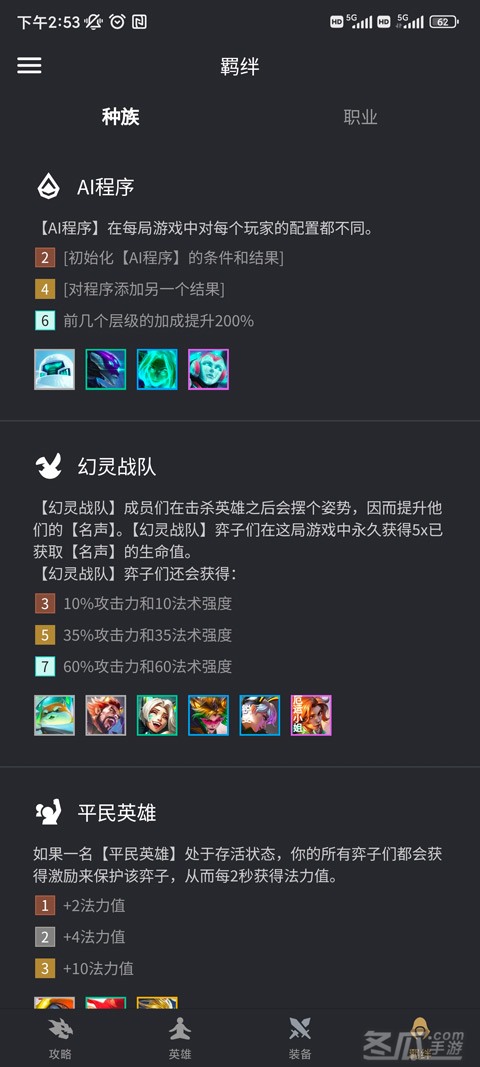Open the white-haired 幻灵战队 champion portrait
This screenshot has height=1067, width=480.
tap(157, 715)
